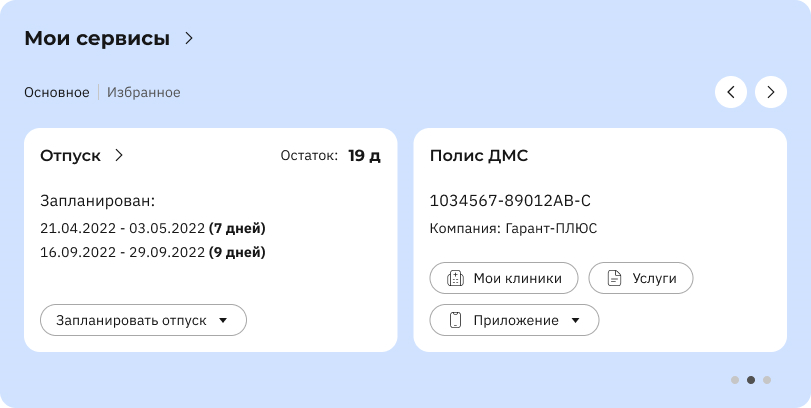
Task: Select the first carousel page dot
Action: coord(735,380)
